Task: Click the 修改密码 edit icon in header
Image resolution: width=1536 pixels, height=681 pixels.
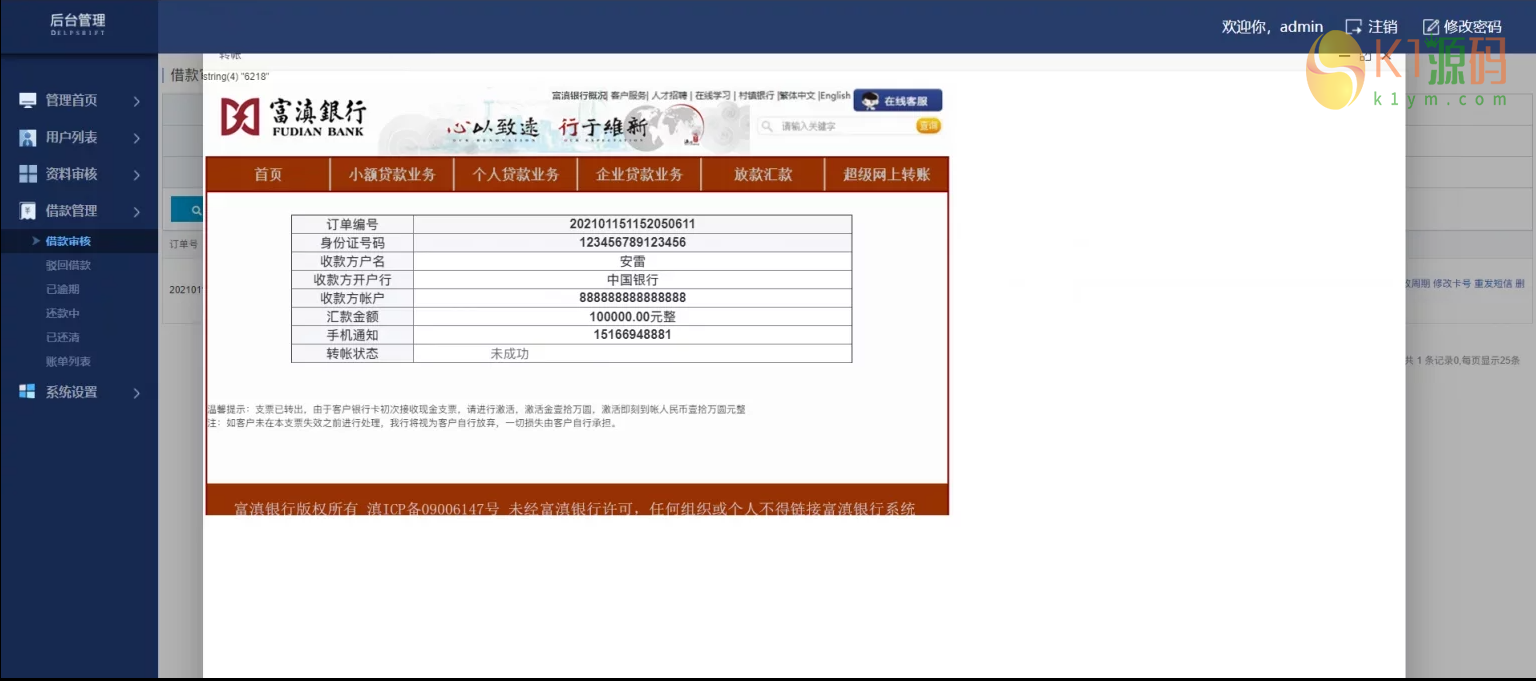Action: [x=1431, y=27]
